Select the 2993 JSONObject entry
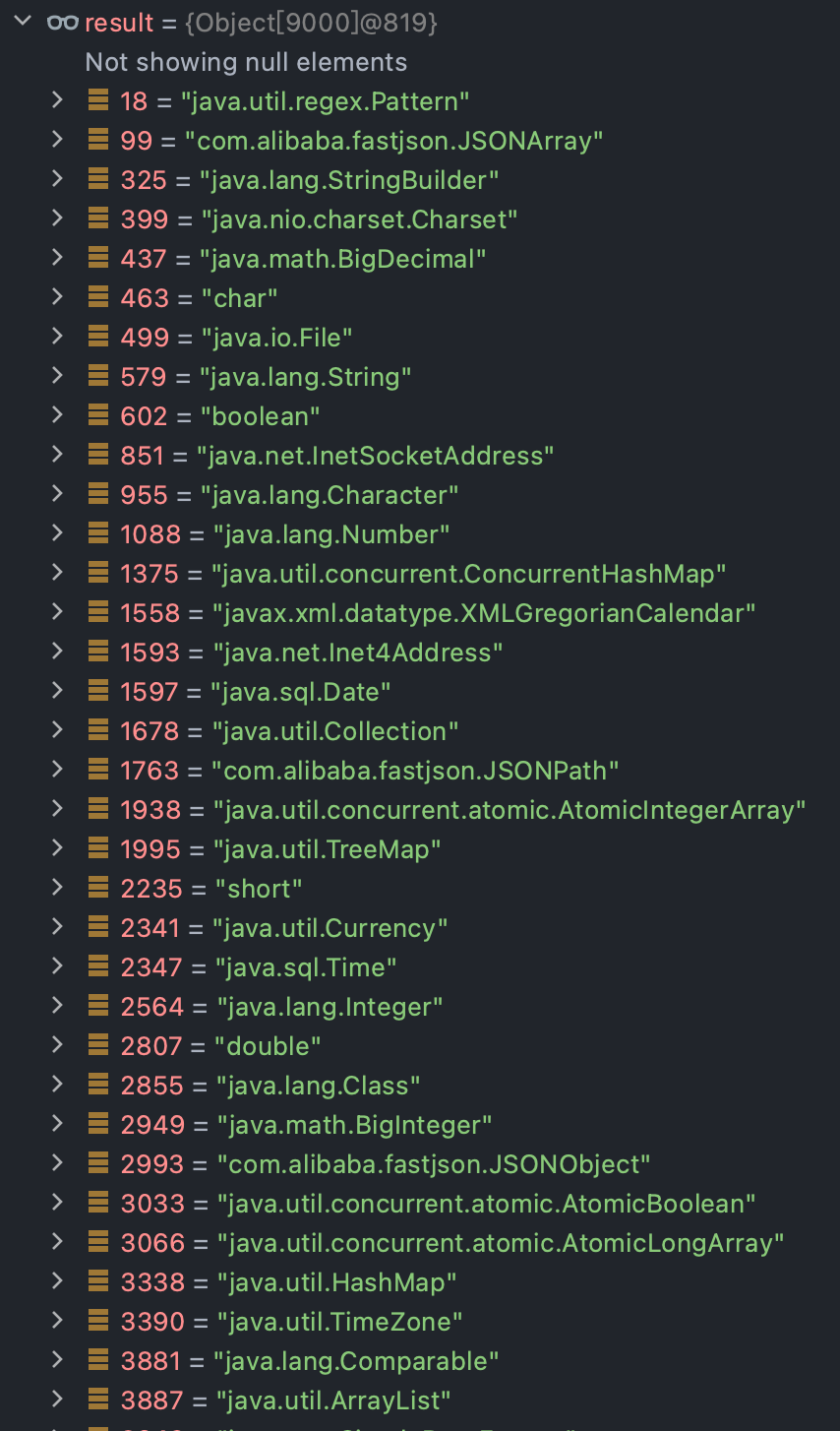 pyautogui.click(x=386, y=1164)
